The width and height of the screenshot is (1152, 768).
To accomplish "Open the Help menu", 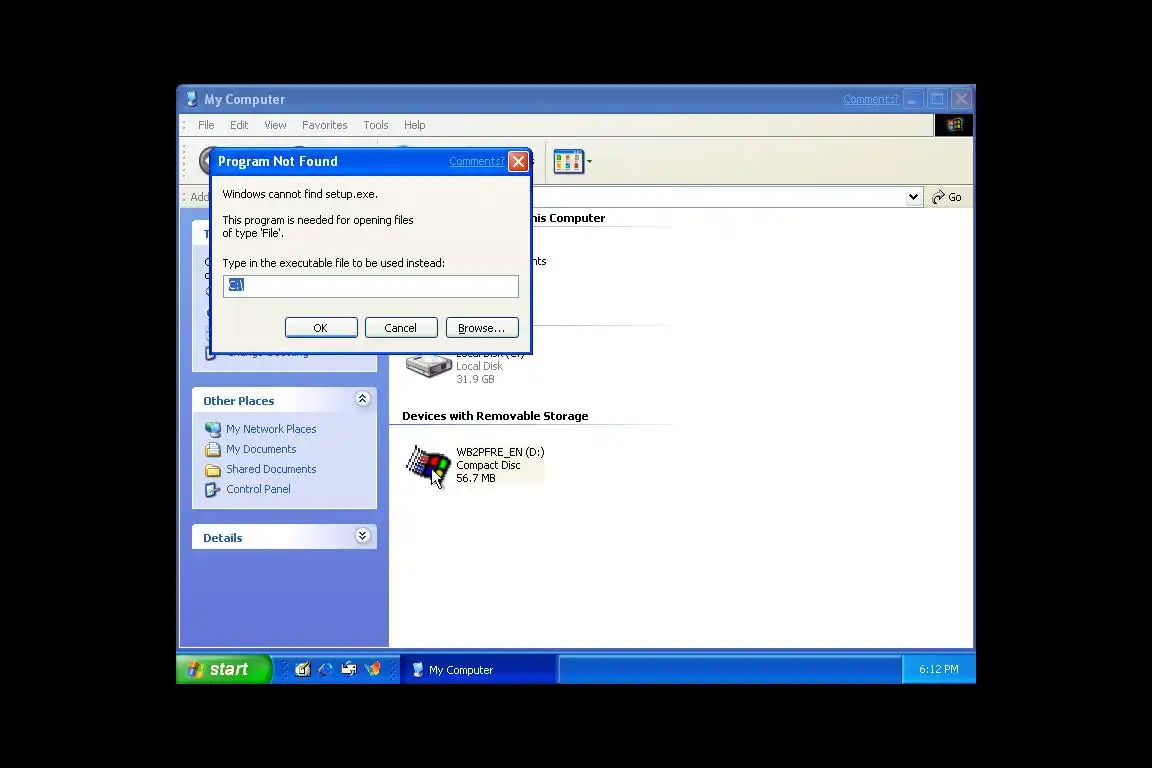I will pos(414,126).
